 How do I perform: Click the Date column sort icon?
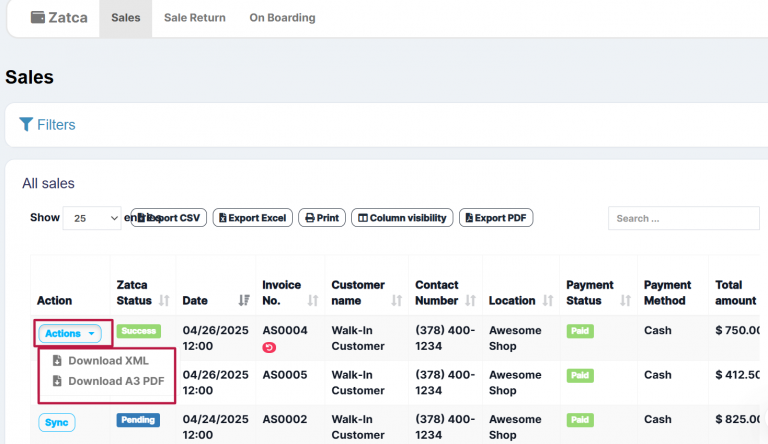pos(244,300)
